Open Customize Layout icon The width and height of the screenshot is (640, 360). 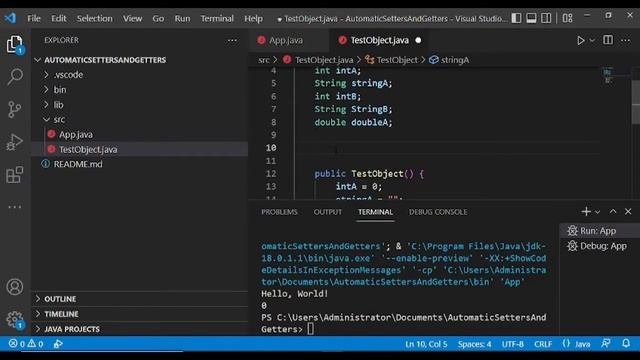pyautogui.click(x=567, y=18)
